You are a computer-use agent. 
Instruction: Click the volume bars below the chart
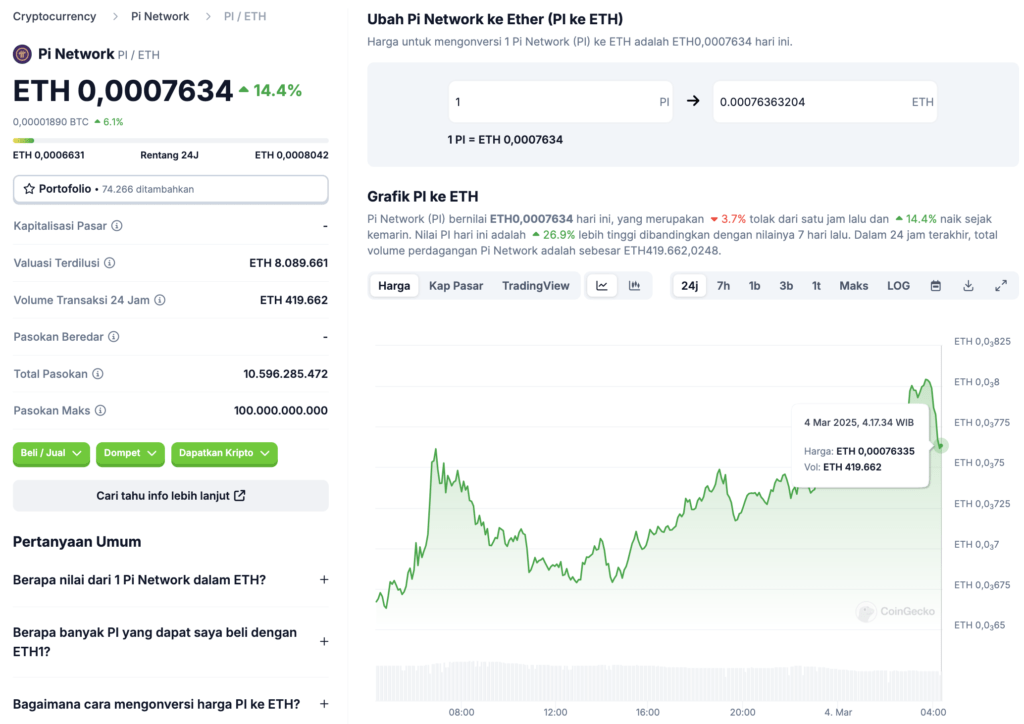[658, 682]
